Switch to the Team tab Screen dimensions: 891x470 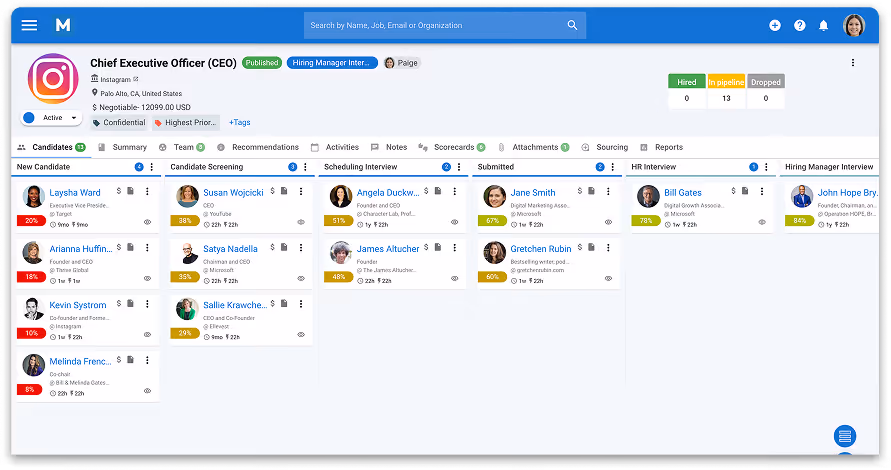pyautogui.click(x=182, y=147)
